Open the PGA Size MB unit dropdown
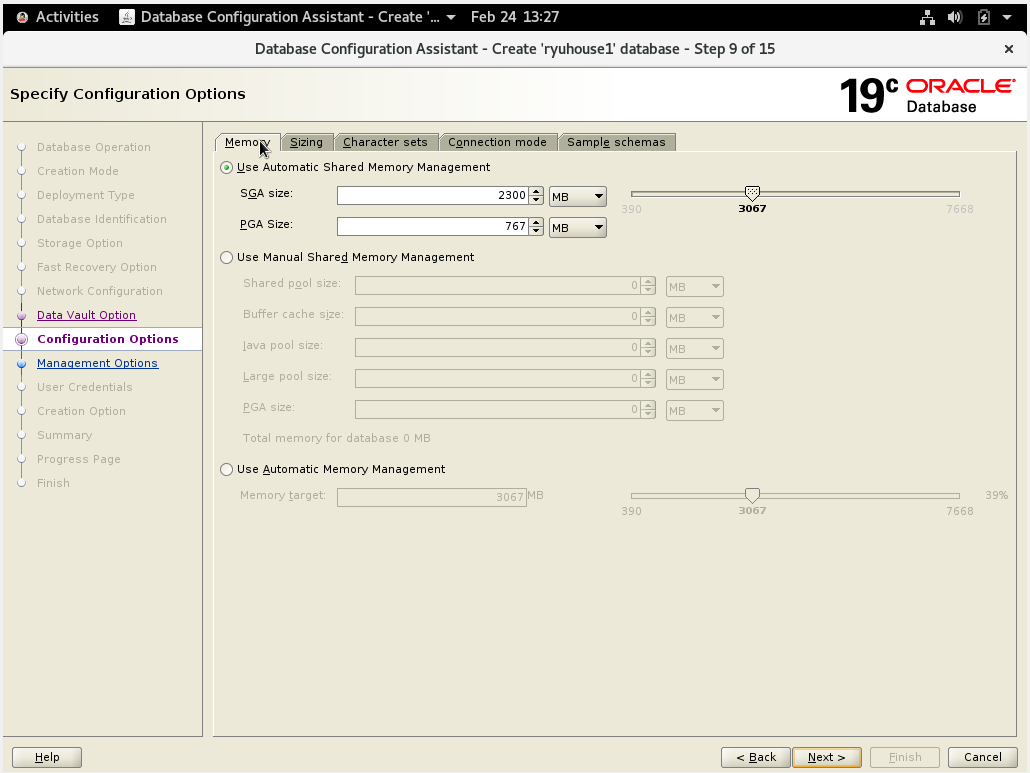Viewport: 1030px width, 773px height. (577, 228)
